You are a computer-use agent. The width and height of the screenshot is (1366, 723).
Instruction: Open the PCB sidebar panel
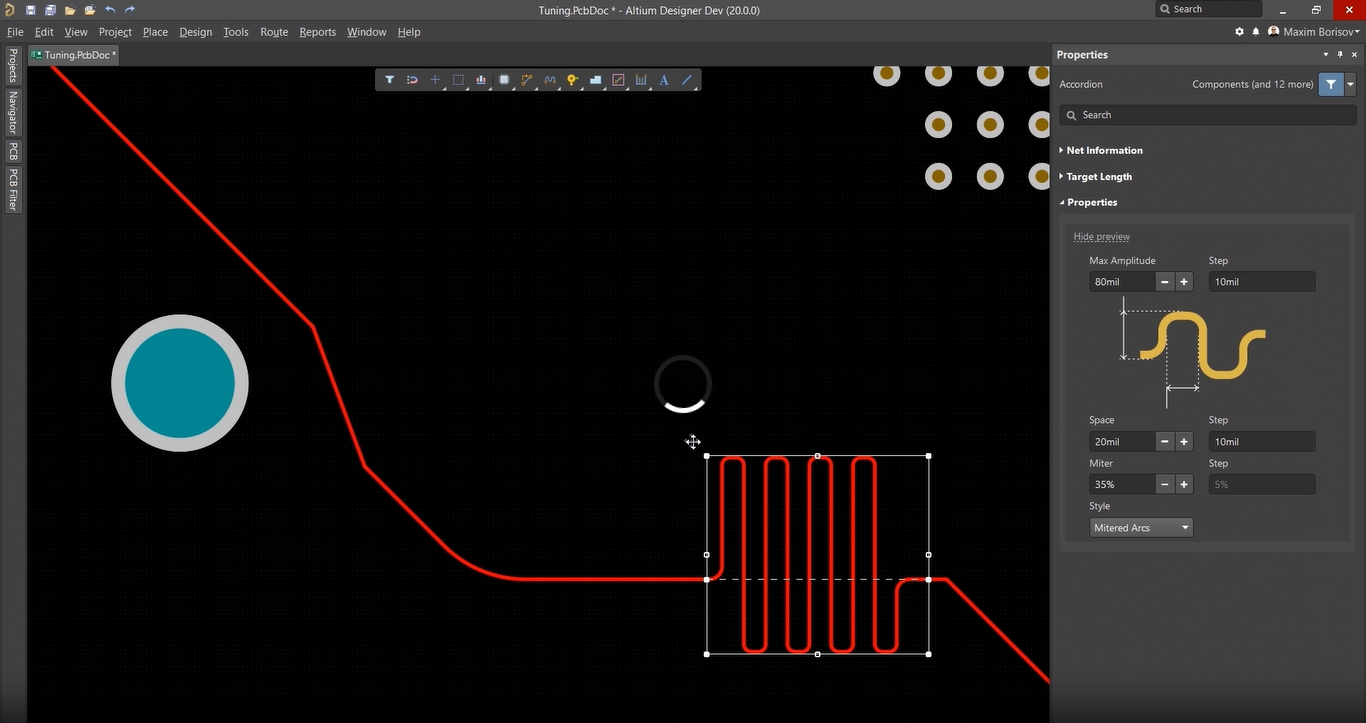(13, 151)
